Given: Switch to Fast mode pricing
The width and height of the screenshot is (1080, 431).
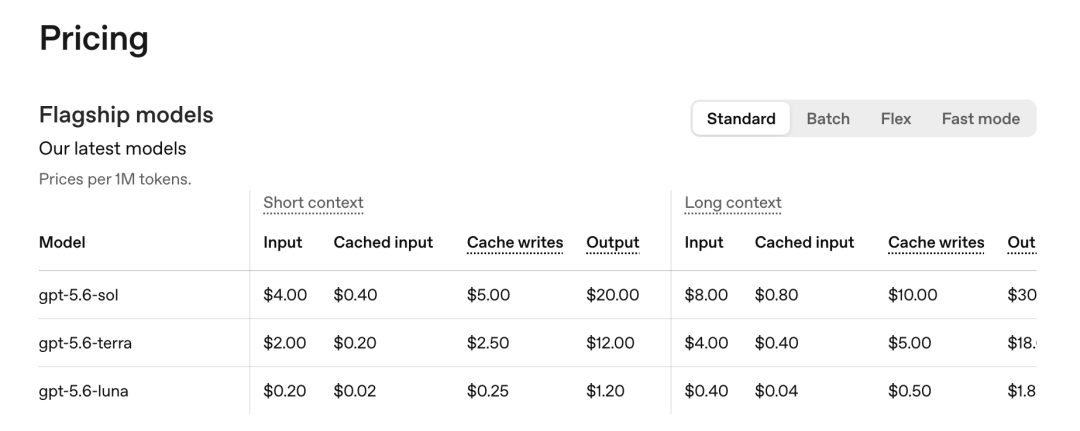Looking at the screenshot, I should 981,118.
